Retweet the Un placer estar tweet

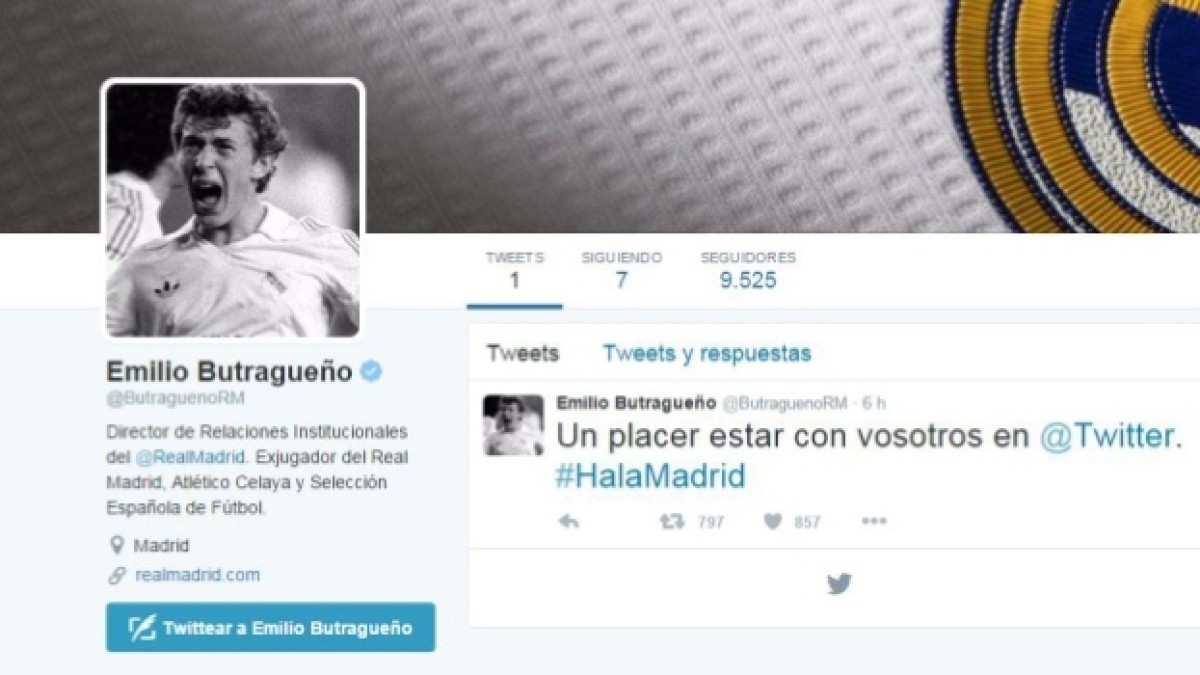coord(672,521)
